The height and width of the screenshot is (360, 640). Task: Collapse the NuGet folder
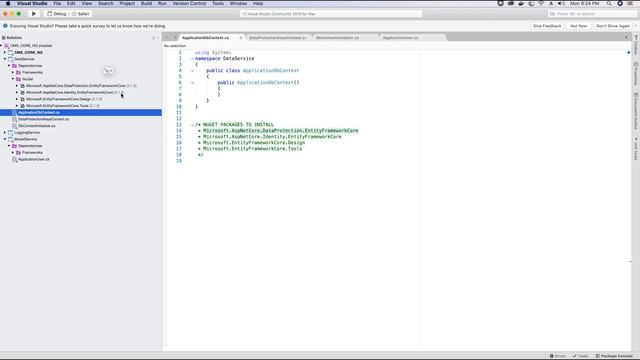coord(13,79)
